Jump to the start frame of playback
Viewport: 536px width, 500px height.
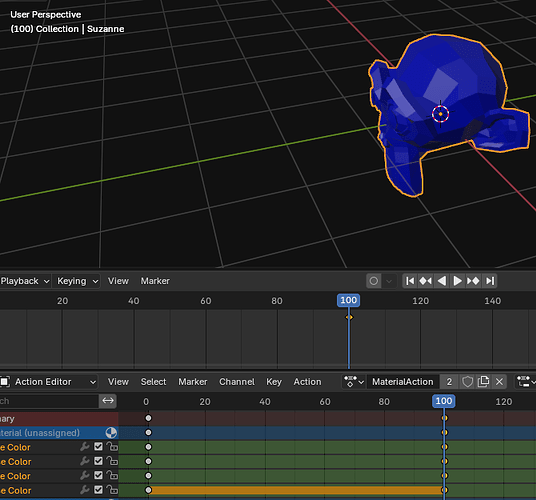click(x=410, y=281)
